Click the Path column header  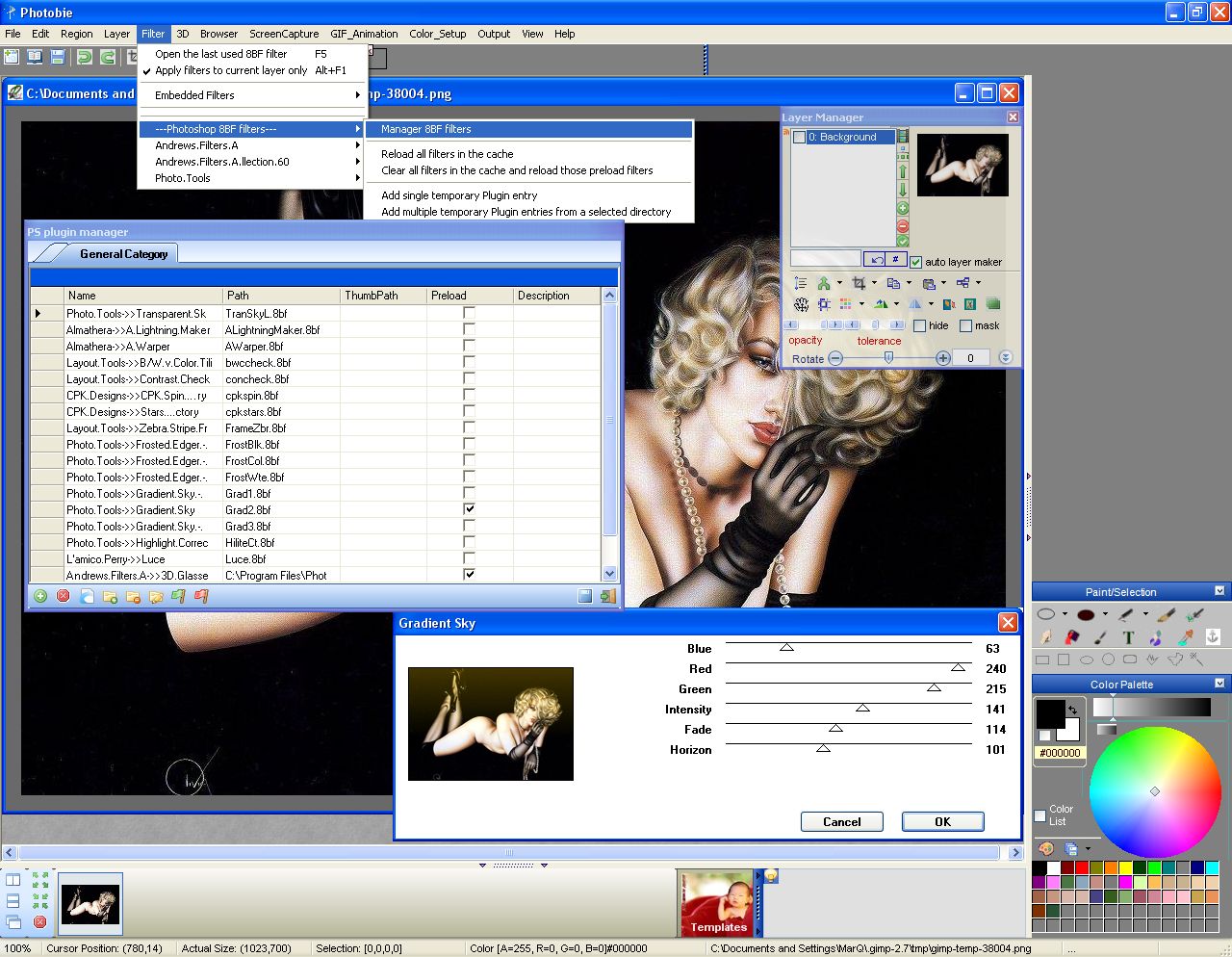click(281, 296)
